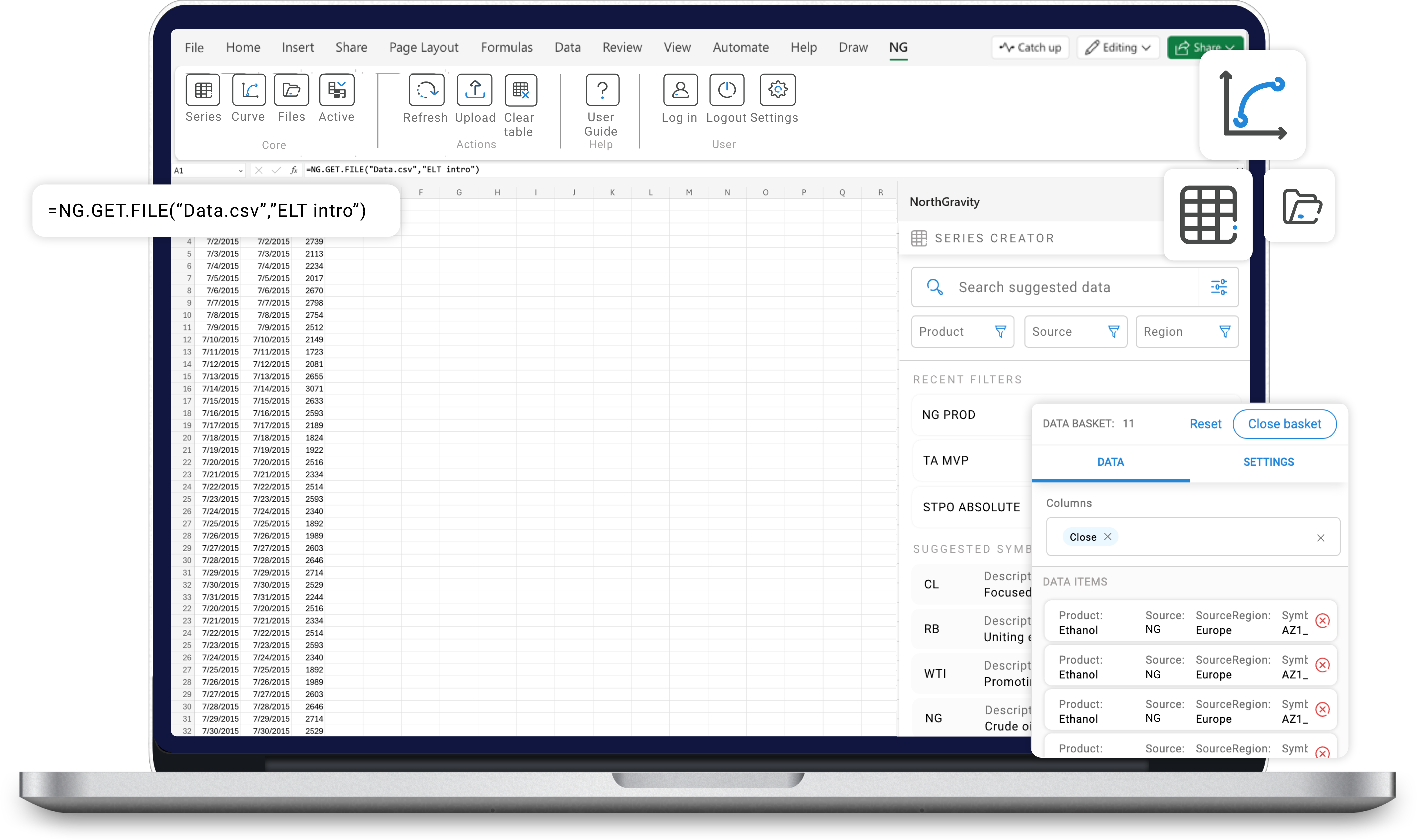The width and height of the screenshot is (1417, 840).
Task: Cancel formula entry in formula bar
Action: click(259, 170)
